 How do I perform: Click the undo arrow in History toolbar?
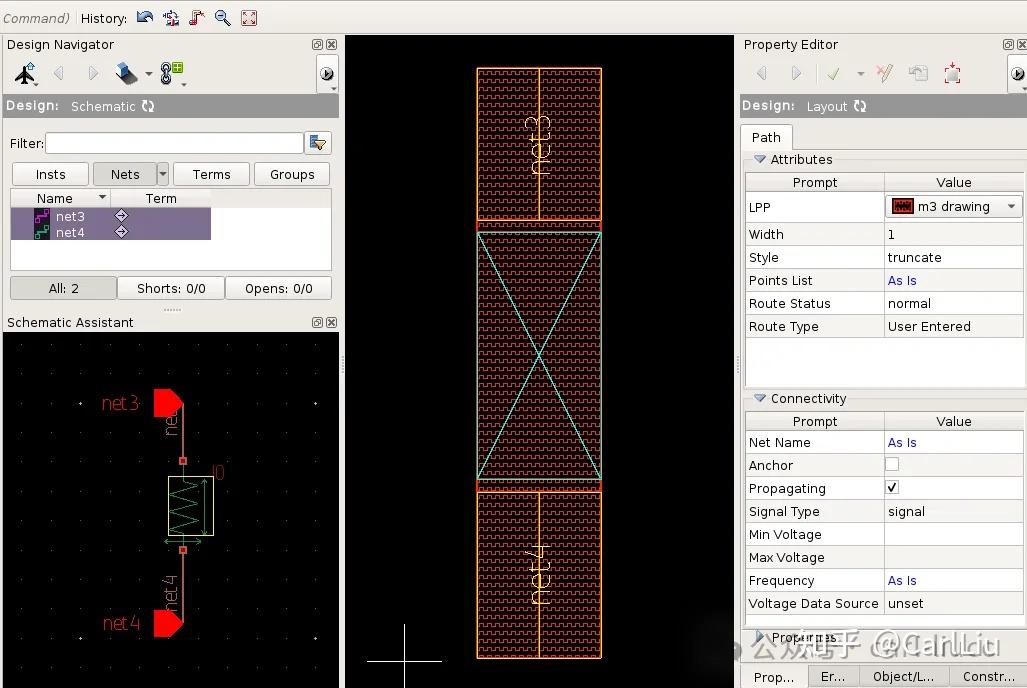click(x=146, y=18)
